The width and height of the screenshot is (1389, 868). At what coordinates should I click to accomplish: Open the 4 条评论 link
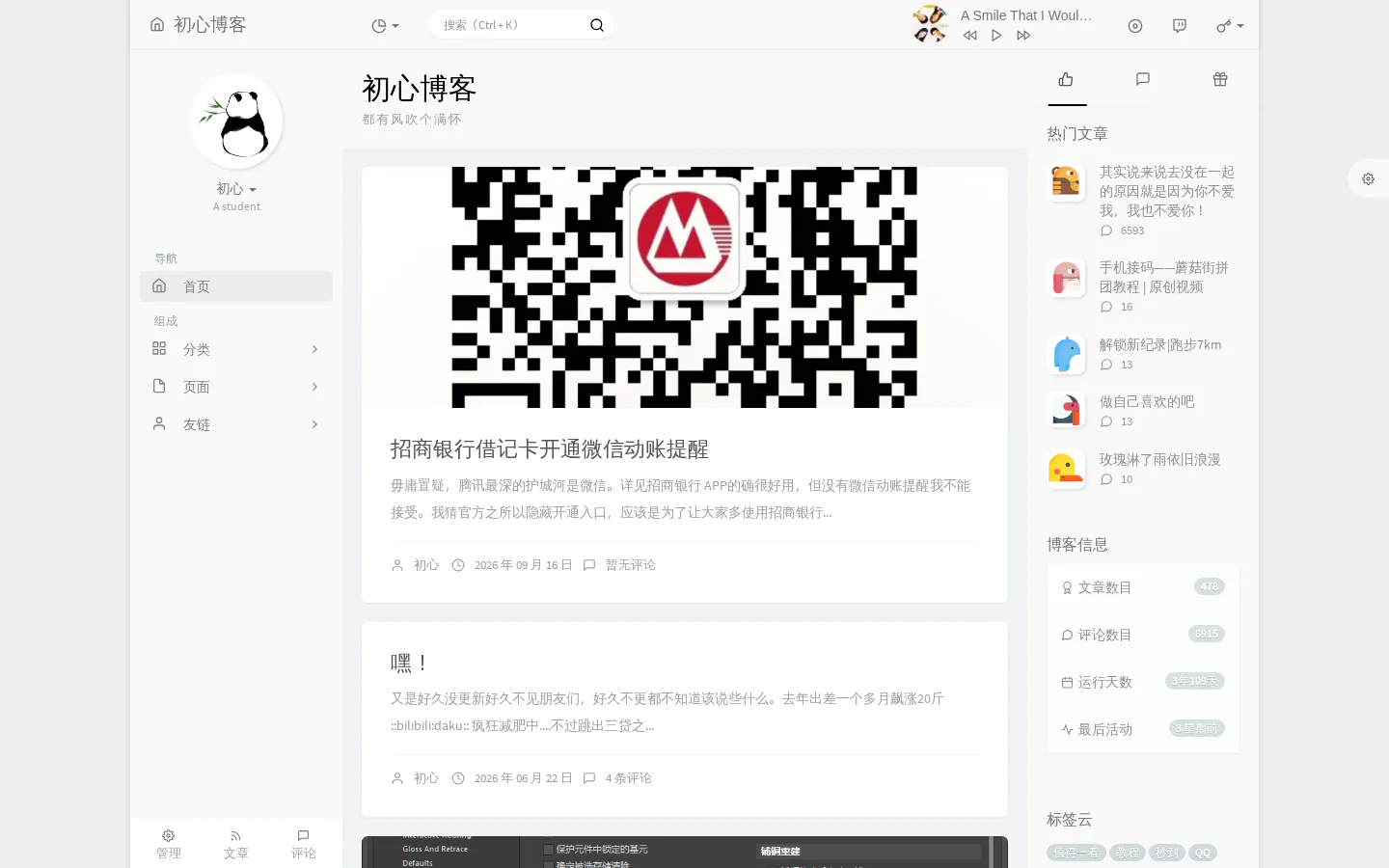point(628,778)
